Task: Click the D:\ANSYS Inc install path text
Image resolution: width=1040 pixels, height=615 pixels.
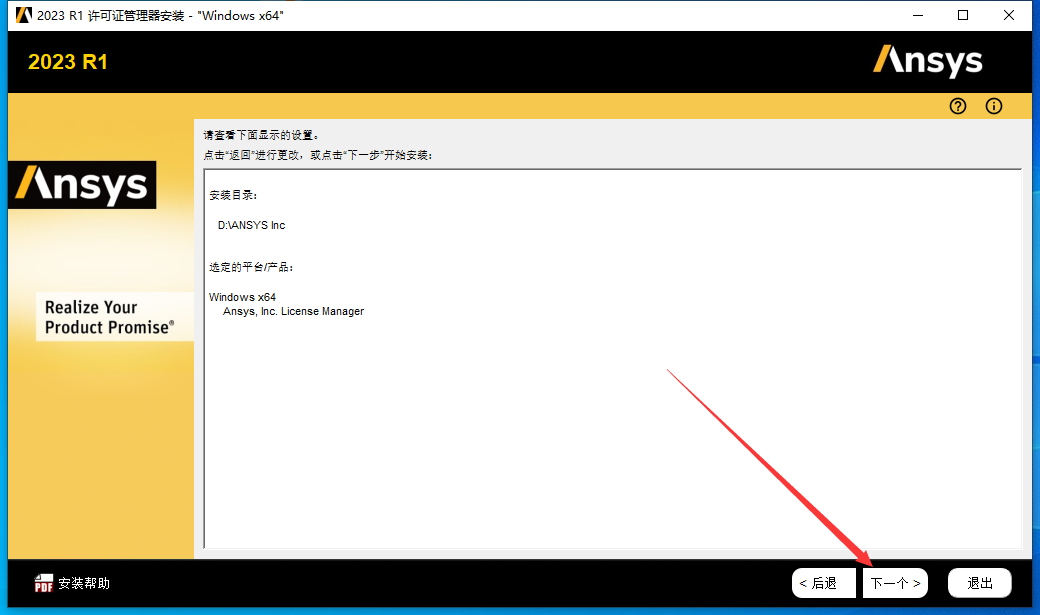Action: tap(250, 225)
